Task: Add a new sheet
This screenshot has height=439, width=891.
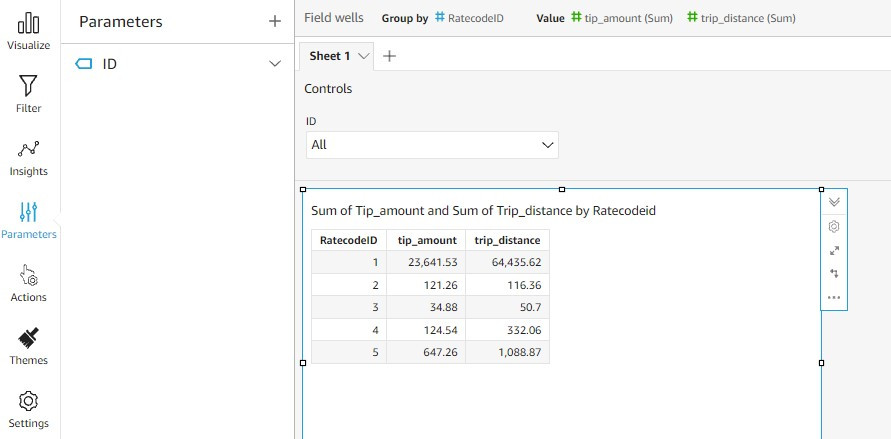Action: click(x=390, y=56)
